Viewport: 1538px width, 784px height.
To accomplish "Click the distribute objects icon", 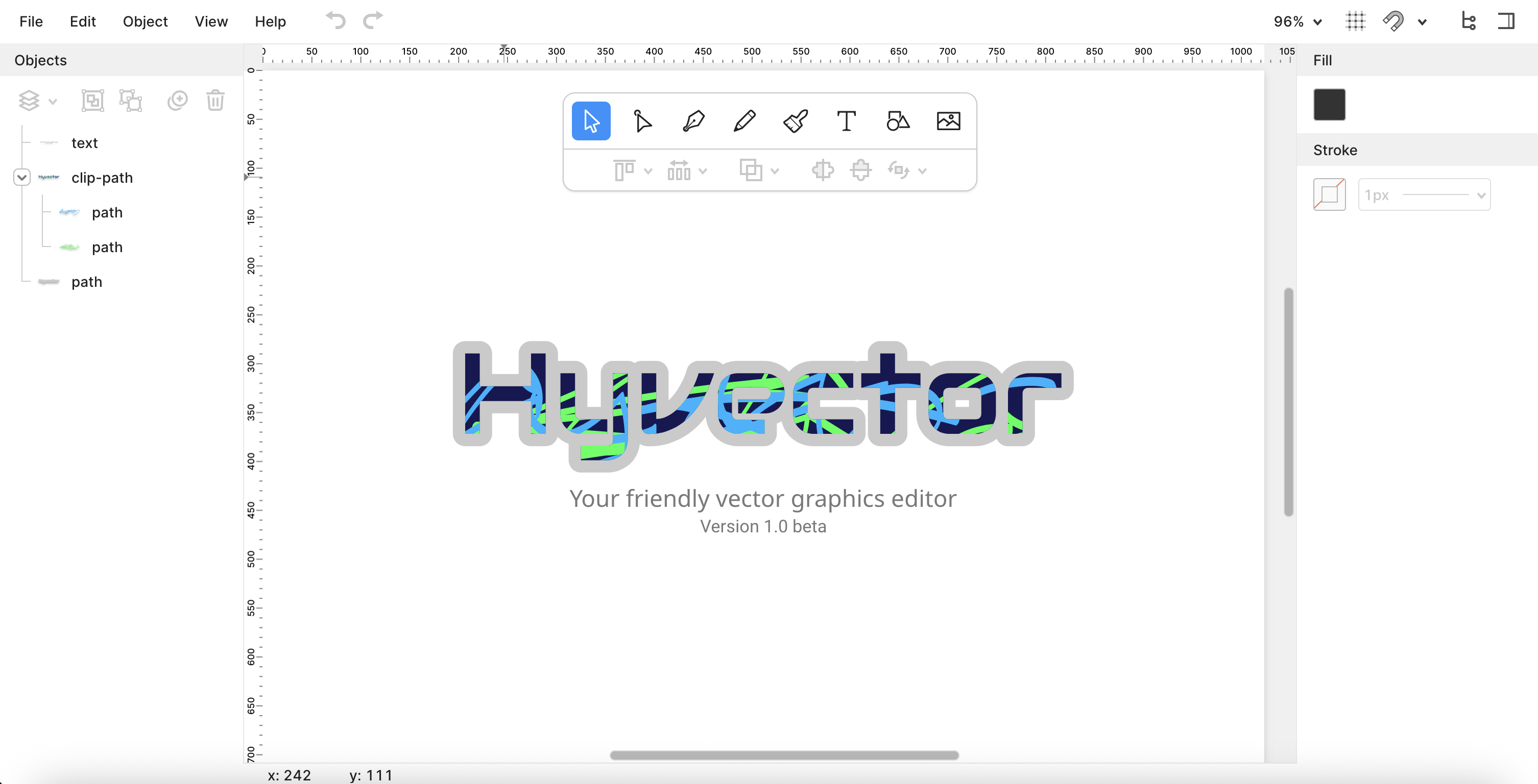I will (679, 170).
